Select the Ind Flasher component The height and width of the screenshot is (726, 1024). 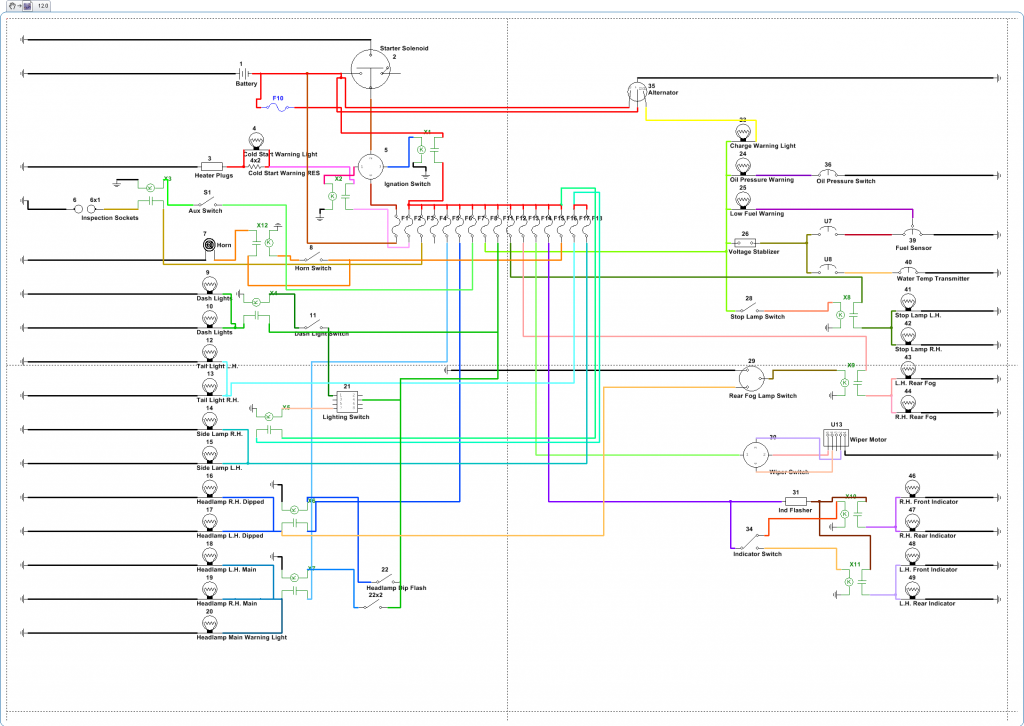tap(797, 500)
